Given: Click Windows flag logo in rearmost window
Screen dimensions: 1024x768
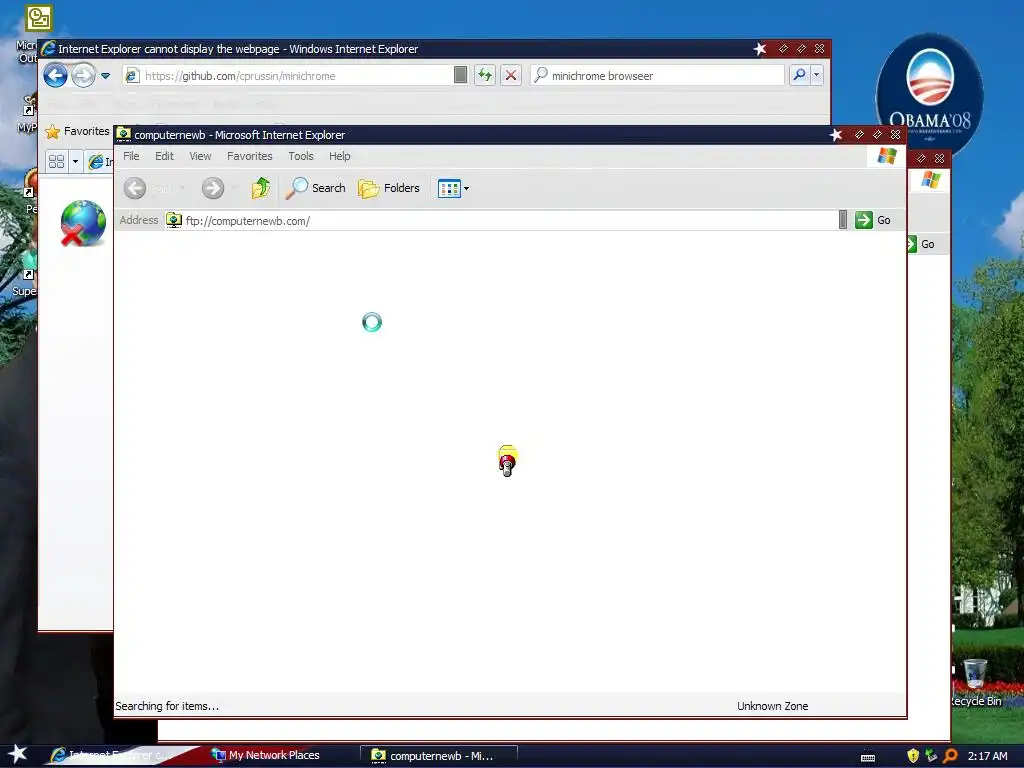Looking at the screenshot, I should click(931, 180).
